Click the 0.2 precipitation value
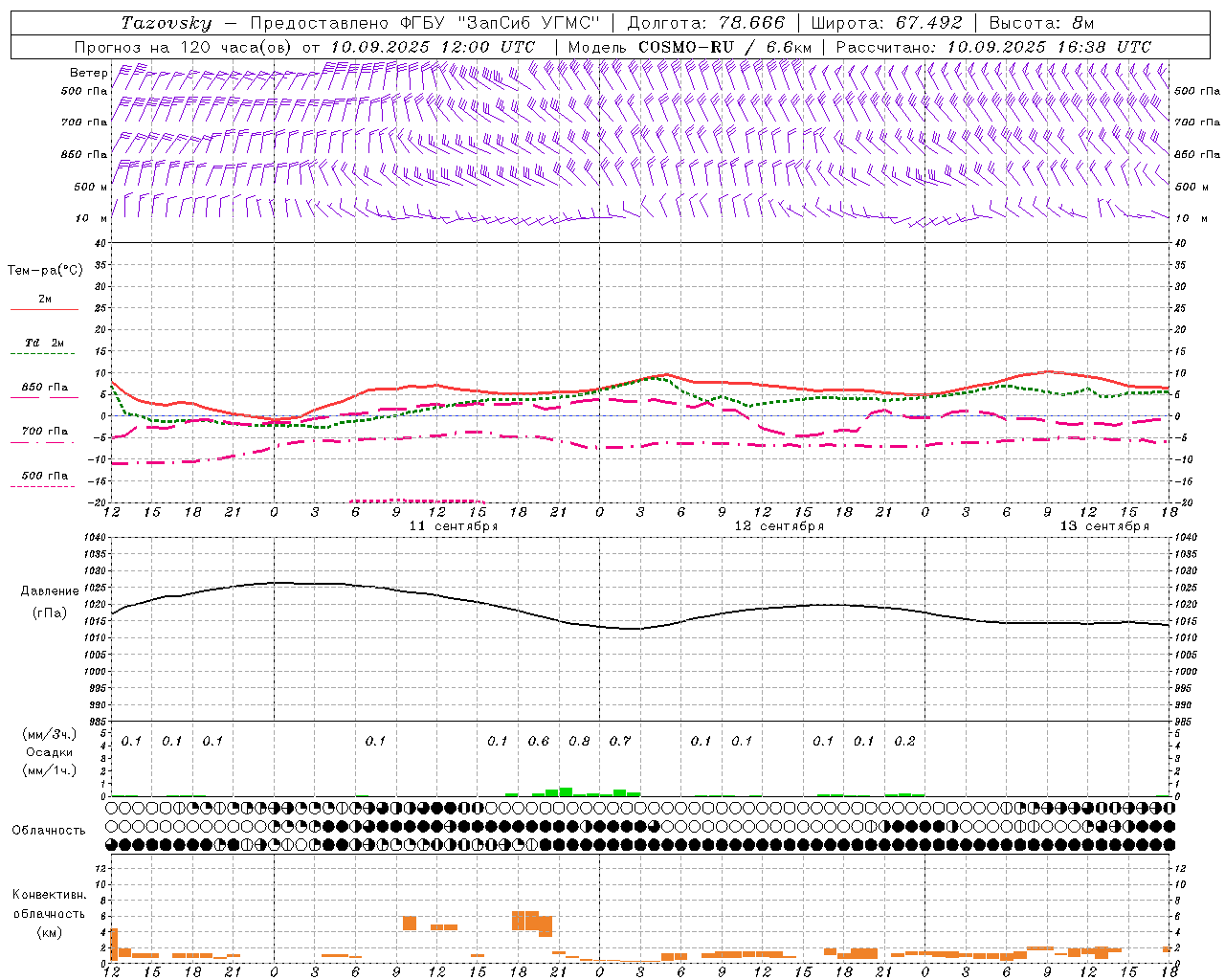Screen dimensions: 1225x980 tap(904, 741)
